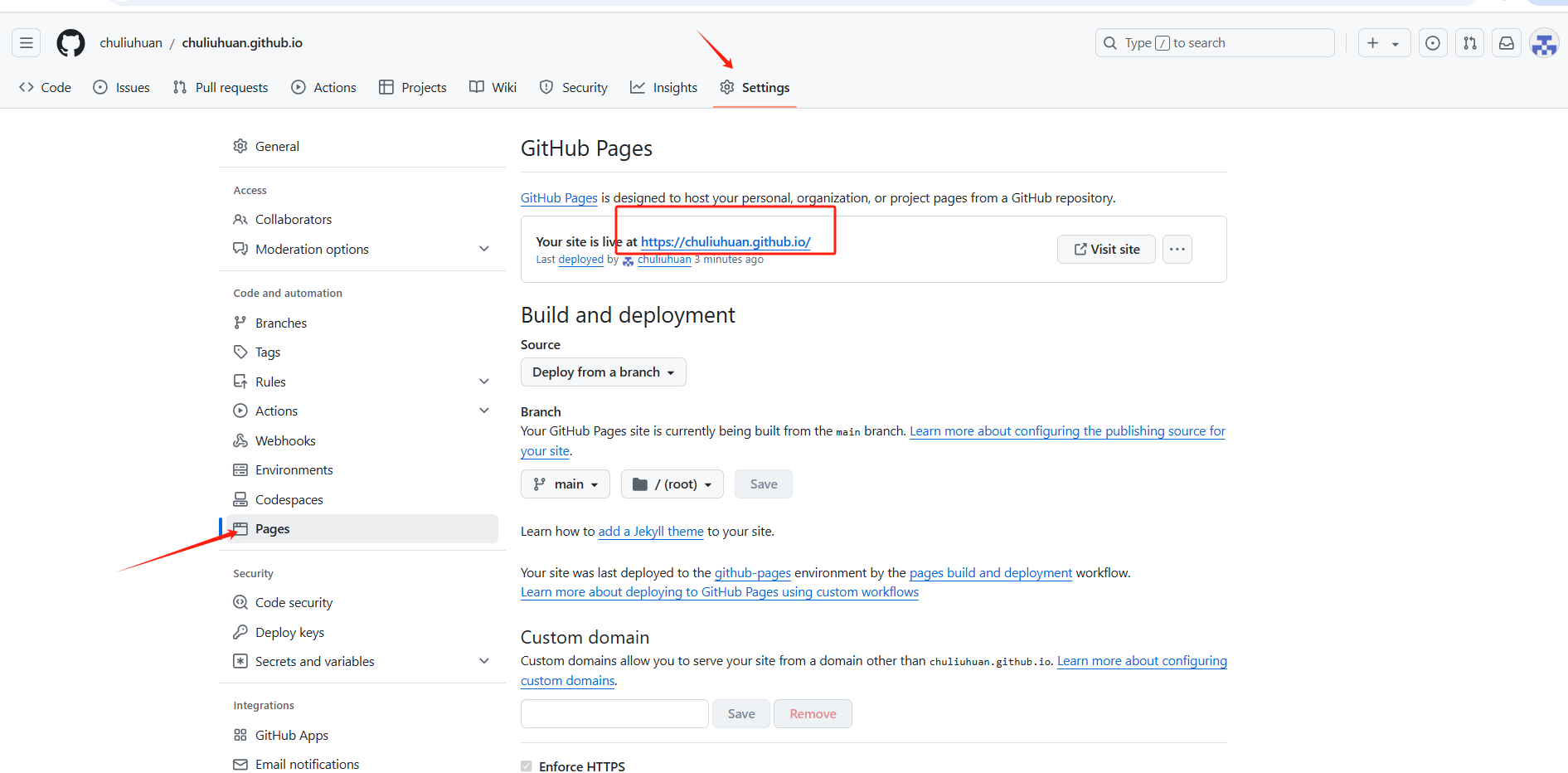Open Email notifications settings
Screen dimensions: 1568x773
click(x=362, y=764)
